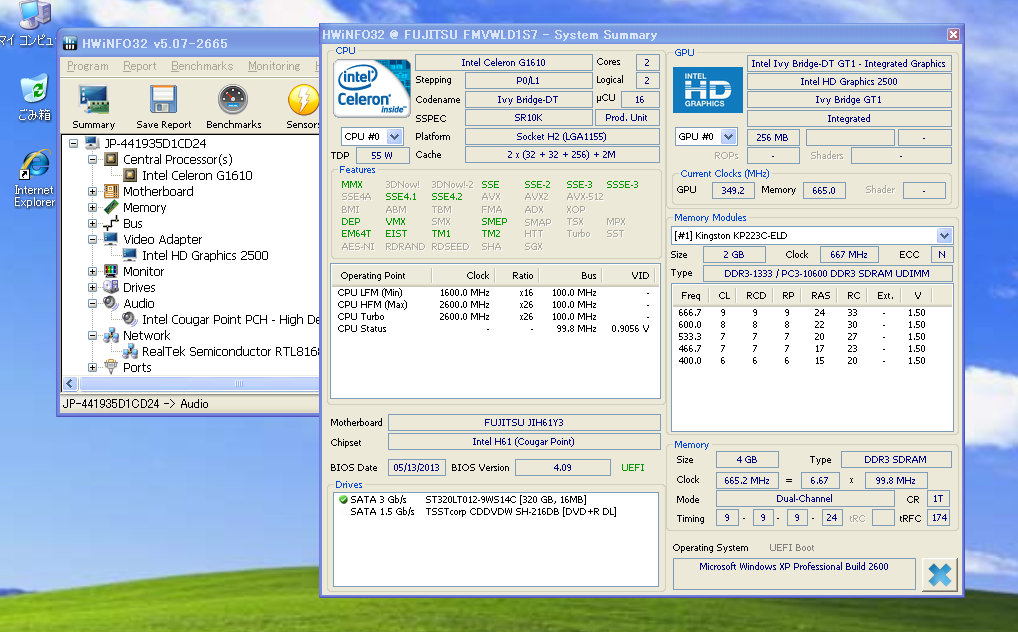Open the Benchmarks toolbar icon
Image resolution: width=1018 pixels, height=632 pixels.
point(232,101)
